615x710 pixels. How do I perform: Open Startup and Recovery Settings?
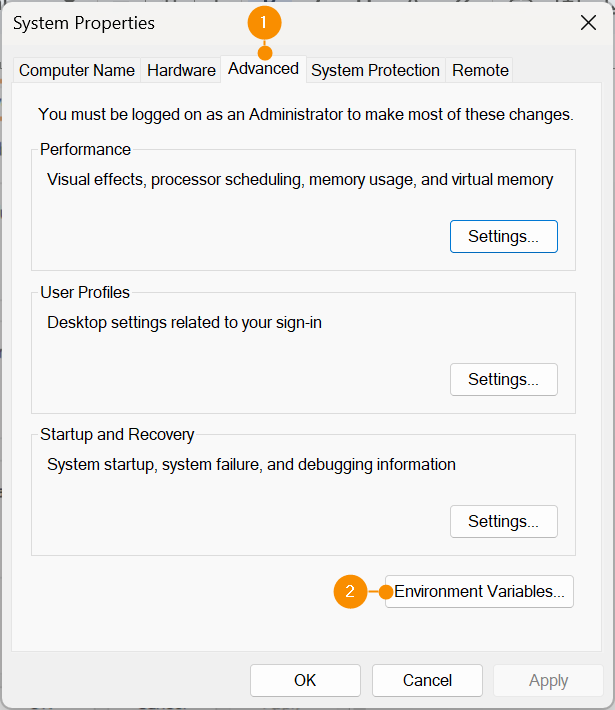coord(503,522)
